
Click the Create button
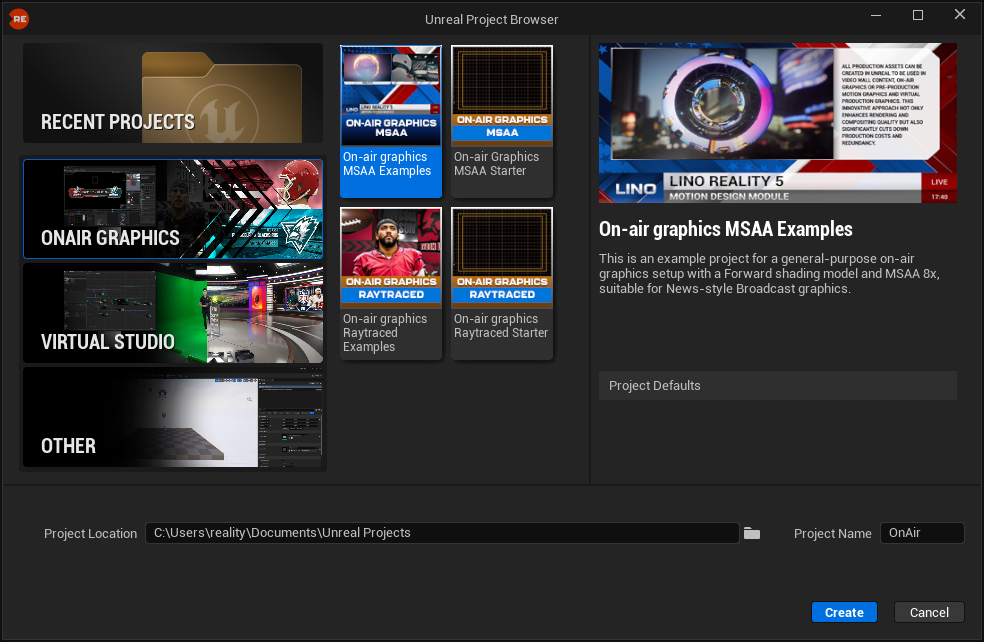coord(844,613)
